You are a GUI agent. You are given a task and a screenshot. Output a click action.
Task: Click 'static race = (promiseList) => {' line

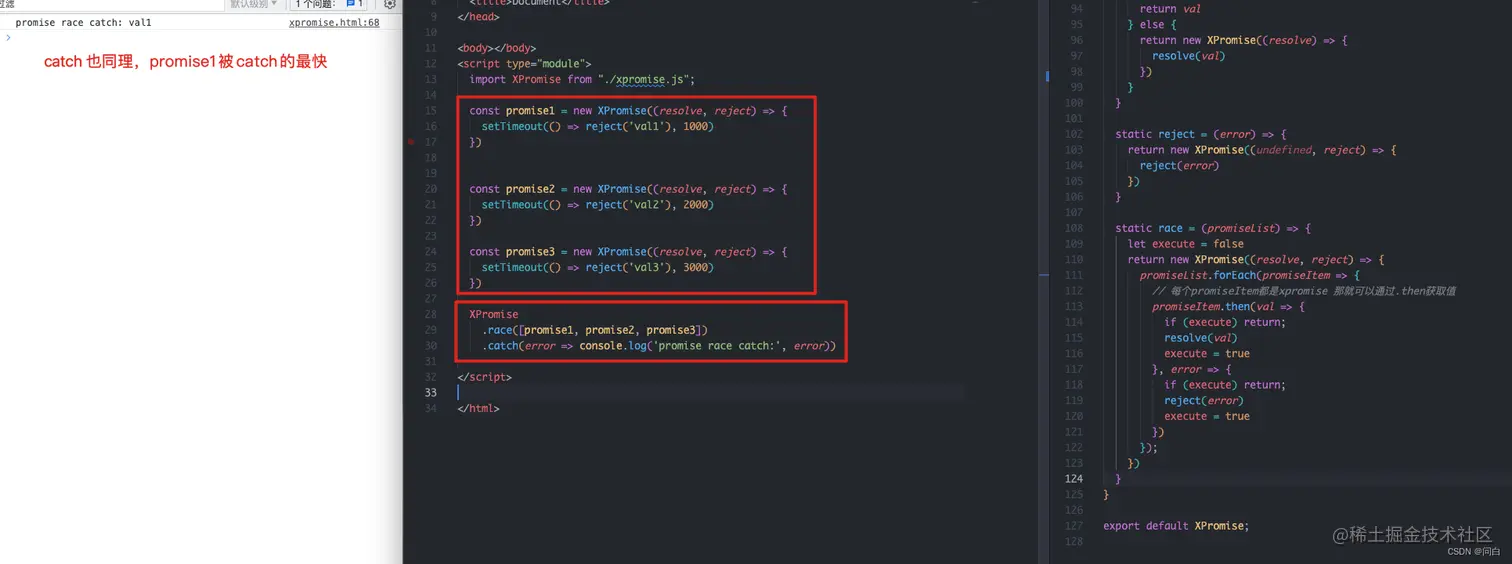pos(1213,229)
